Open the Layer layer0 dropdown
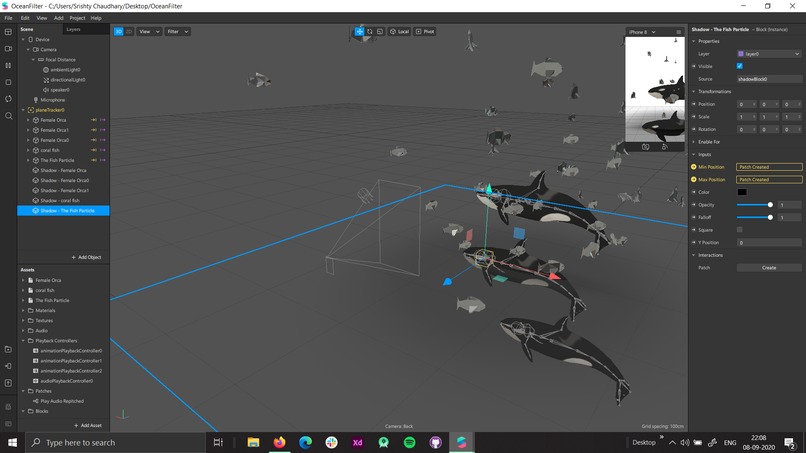Screen dimensions: 806x453 point(769,54)
